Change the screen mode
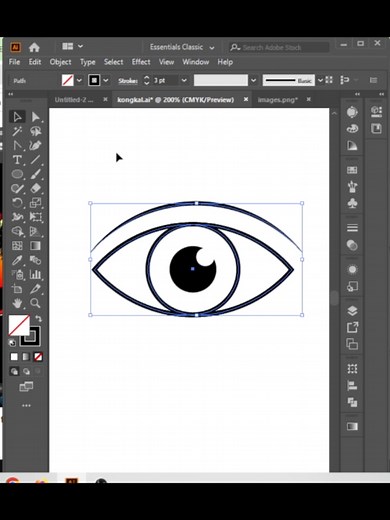The width and height of the screenshot is (390, 520). coord(26,387)
